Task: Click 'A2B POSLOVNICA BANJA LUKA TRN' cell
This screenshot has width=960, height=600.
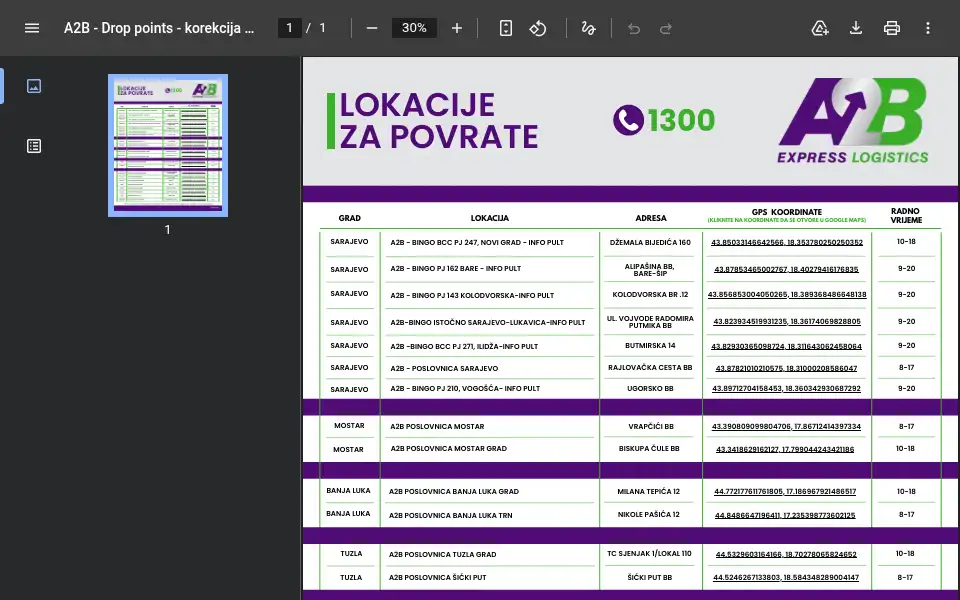Action: (x=451, y=516)
